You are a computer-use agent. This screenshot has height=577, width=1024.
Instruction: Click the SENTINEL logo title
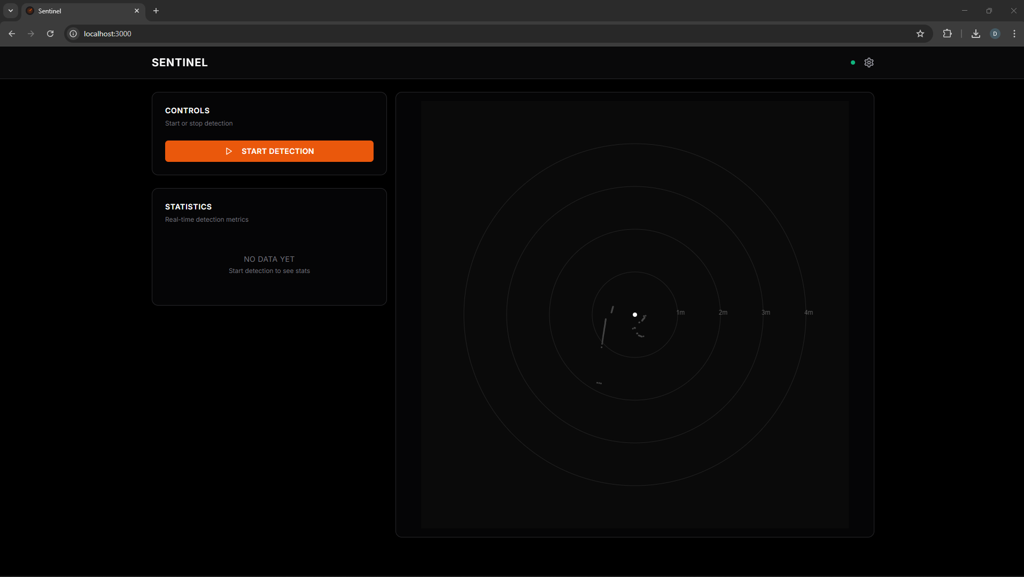coord(180,62)
